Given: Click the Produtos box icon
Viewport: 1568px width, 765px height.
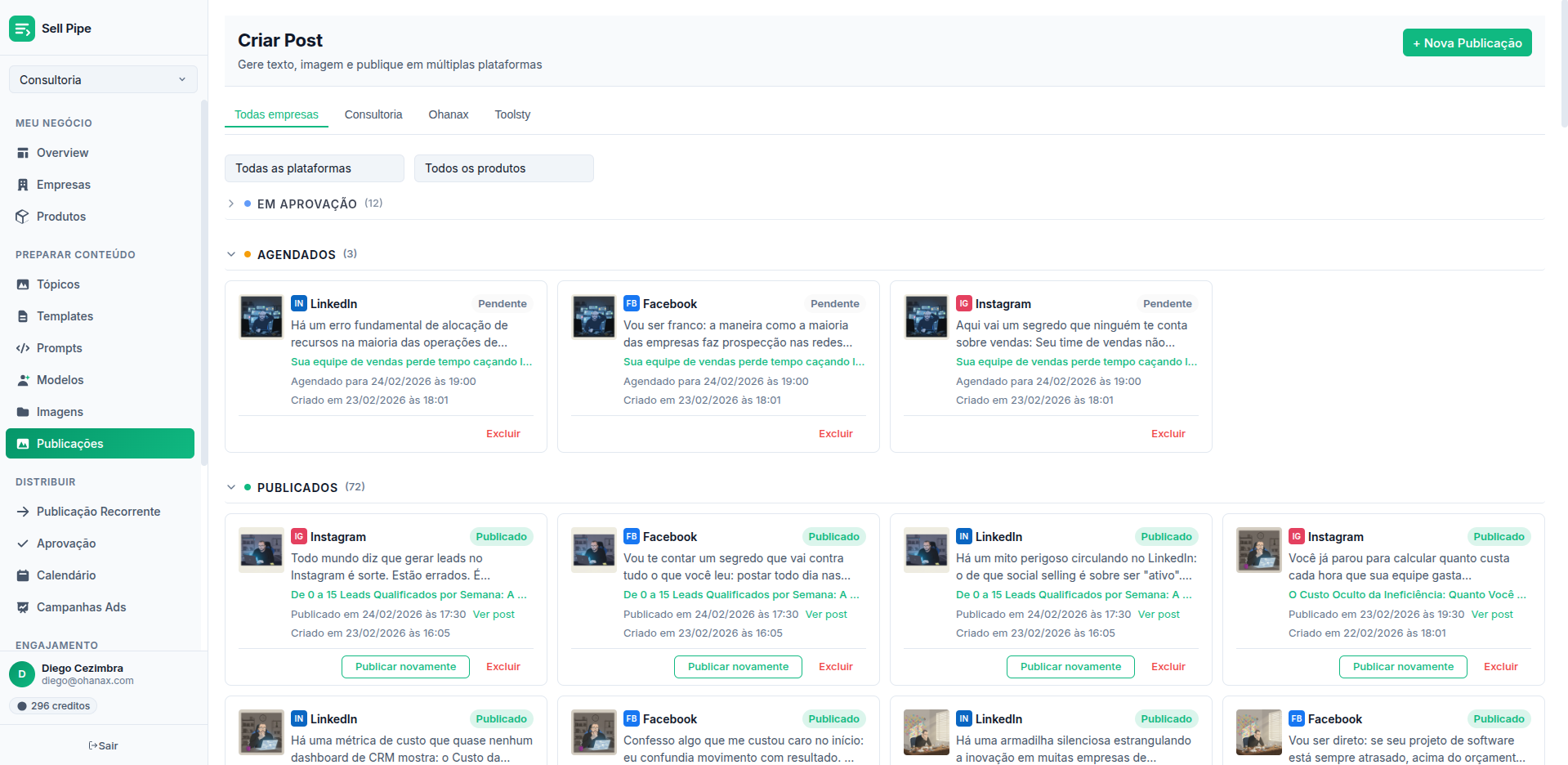Looking at the screenshot, I should [23, 217].
